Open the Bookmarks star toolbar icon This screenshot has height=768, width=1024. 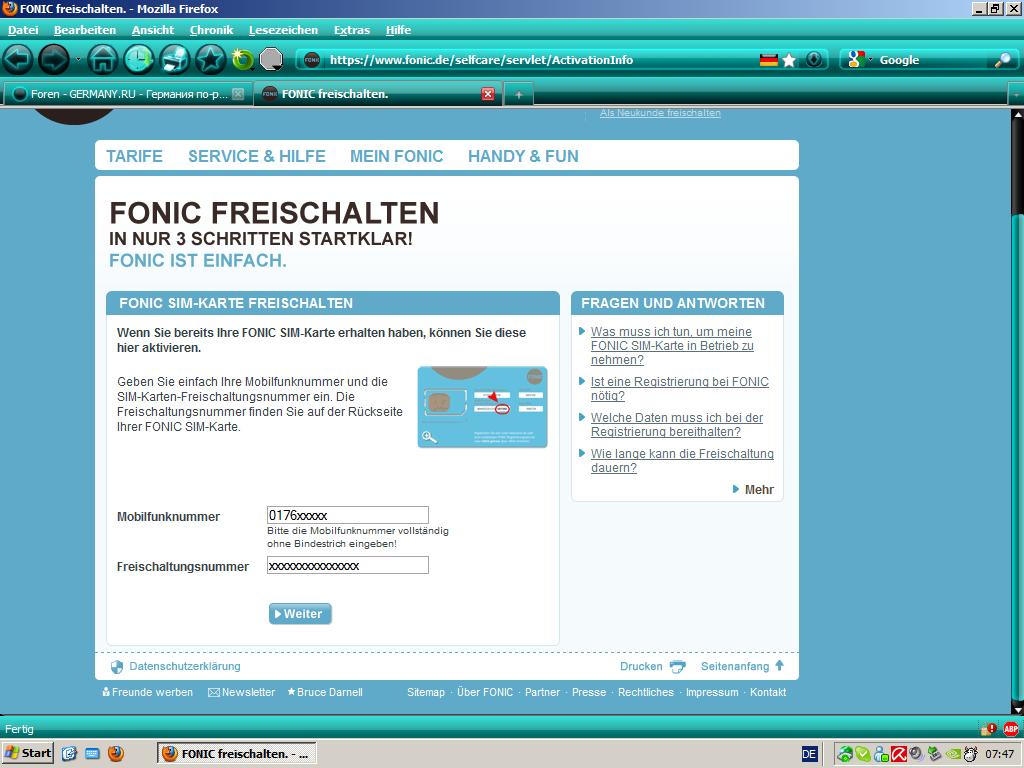(210, 59)
